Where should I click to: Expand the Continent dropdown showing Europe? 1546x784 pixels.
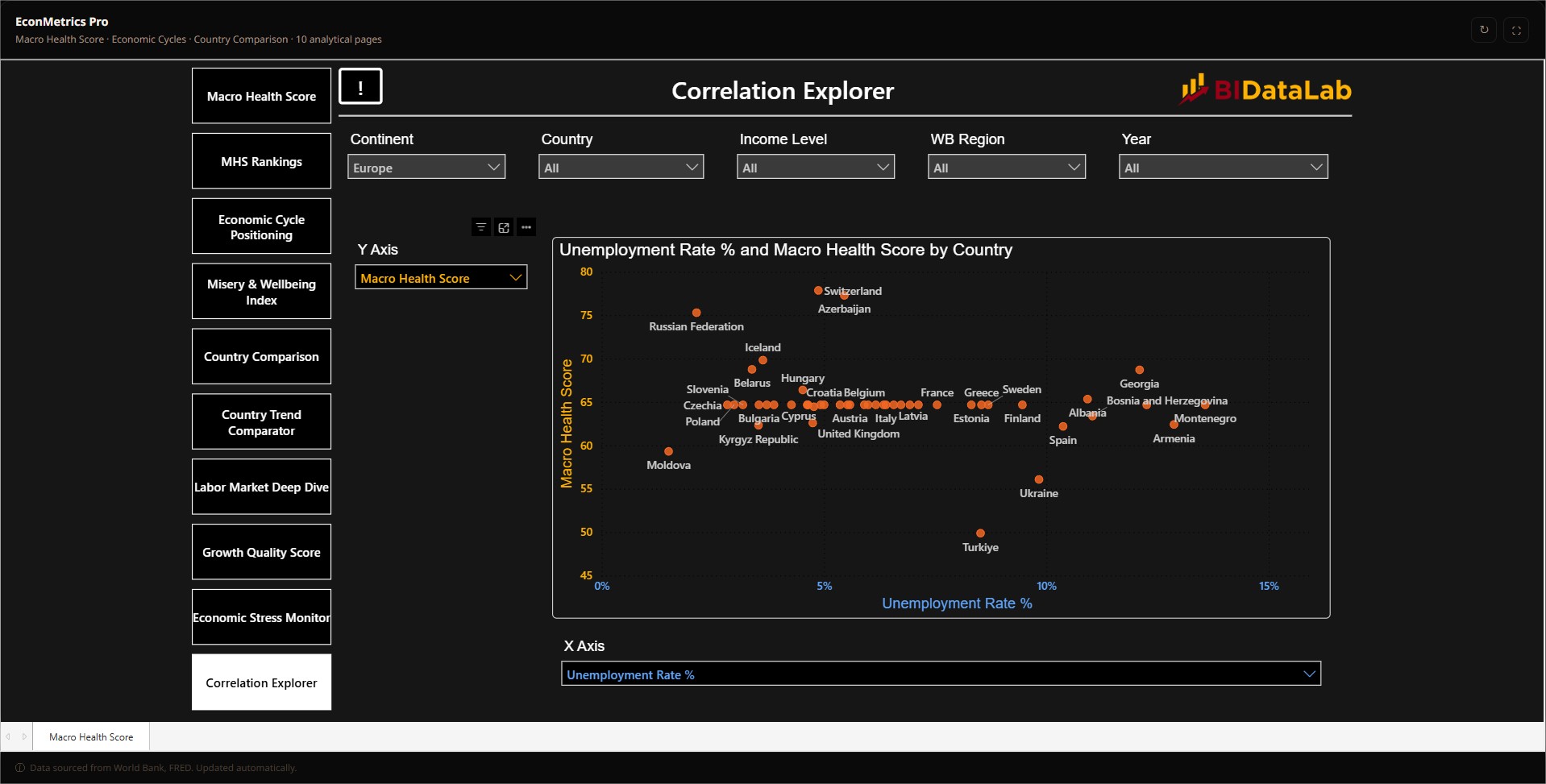426,167
